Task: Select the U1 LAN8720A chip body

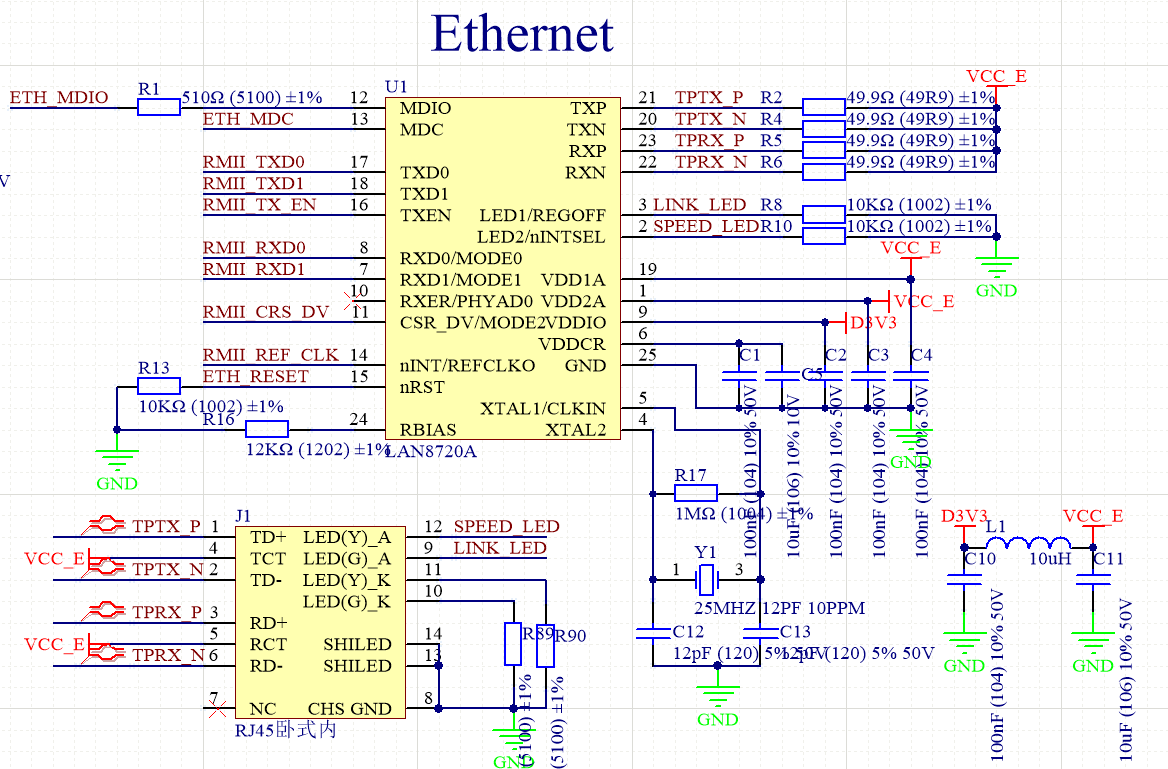Action: coord(503,268)
